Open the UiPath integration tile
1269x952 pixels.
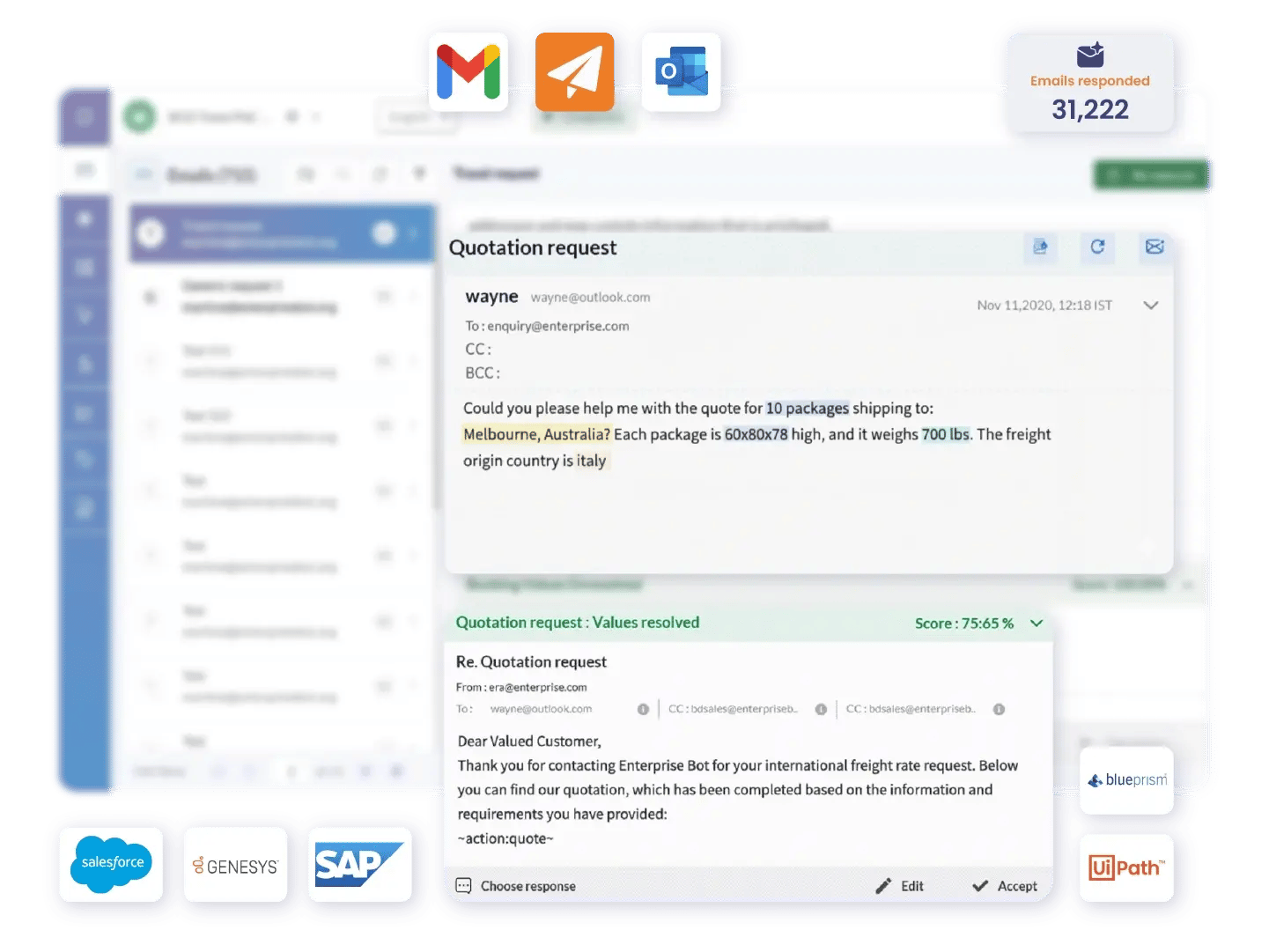coord(1126,867)
